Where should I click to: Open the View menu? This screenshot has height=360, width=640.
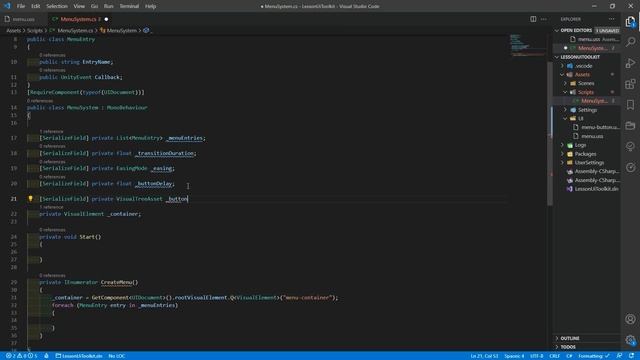click(x=79, y=6)
